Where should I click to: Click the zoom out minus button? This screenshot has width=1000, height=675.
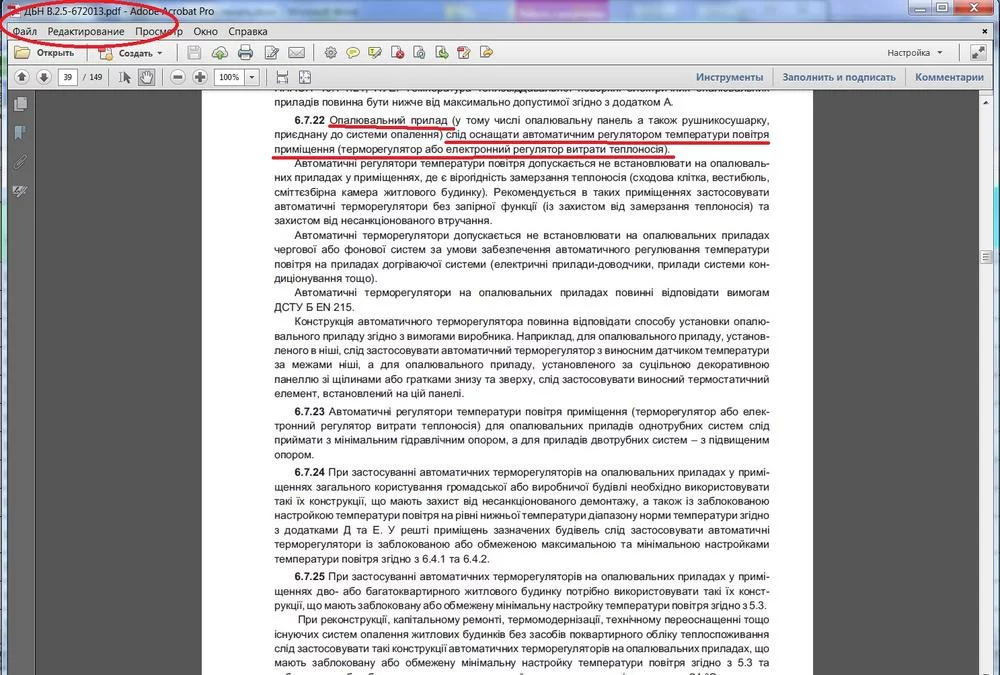(x=178, y=77)
